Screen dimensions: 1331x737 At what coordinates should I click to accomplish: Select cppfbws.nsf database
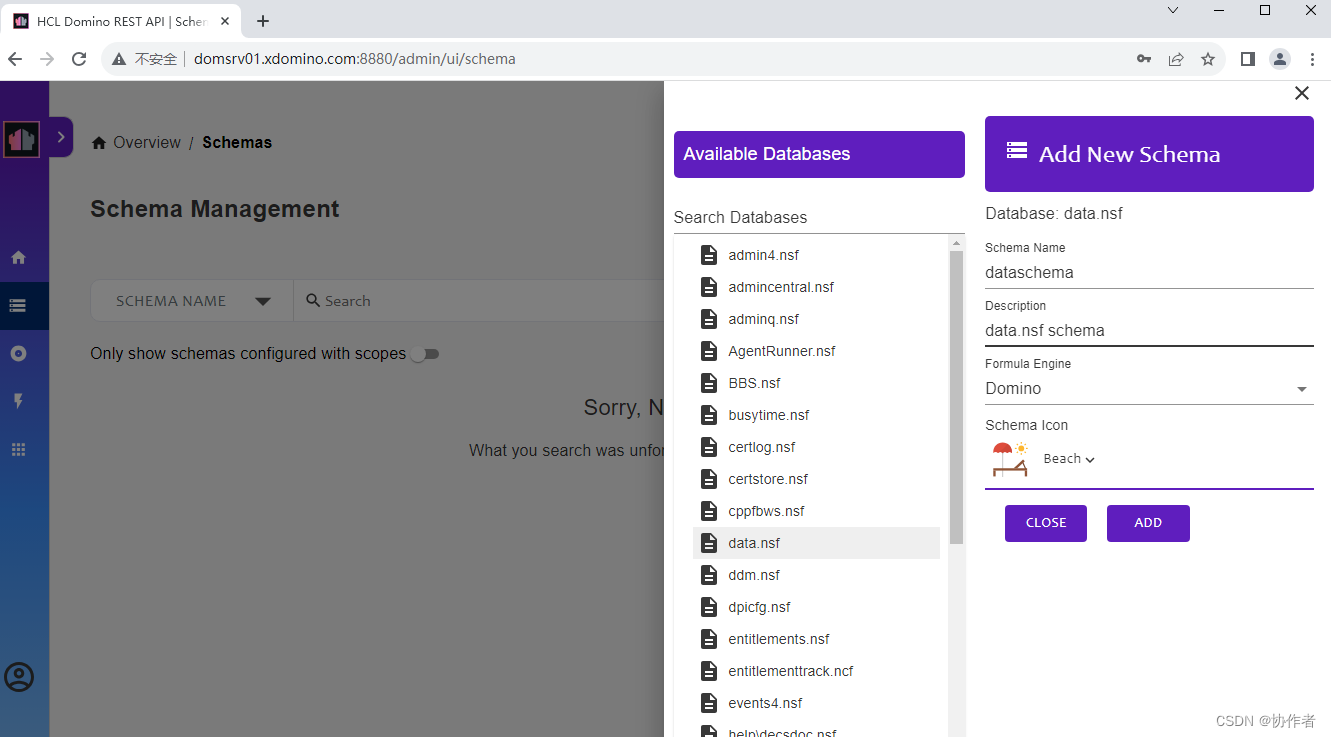point(816,511)
